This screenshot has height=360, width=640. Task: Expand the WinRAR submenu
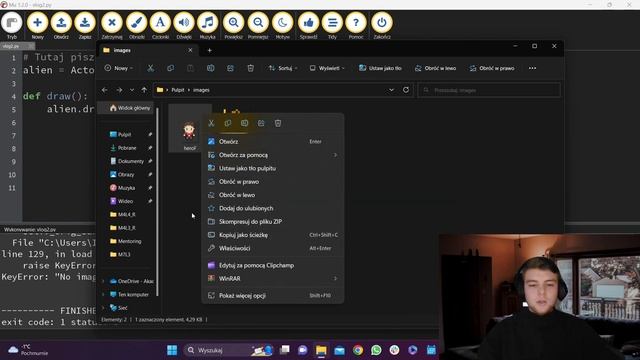pos(273,278)
